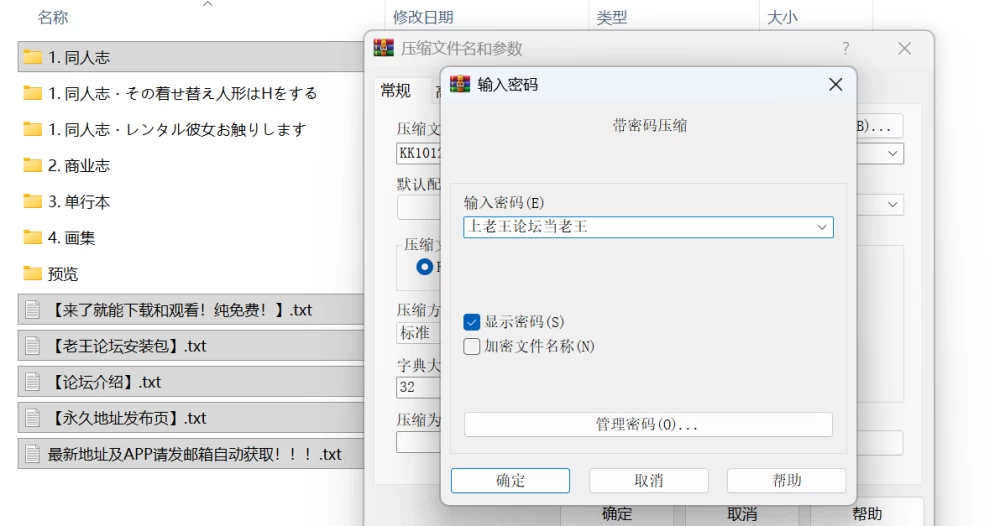1000x526 pixels.
Task: Click 帮助 in the 输入密码 dialog
Action: click(786, 481)
